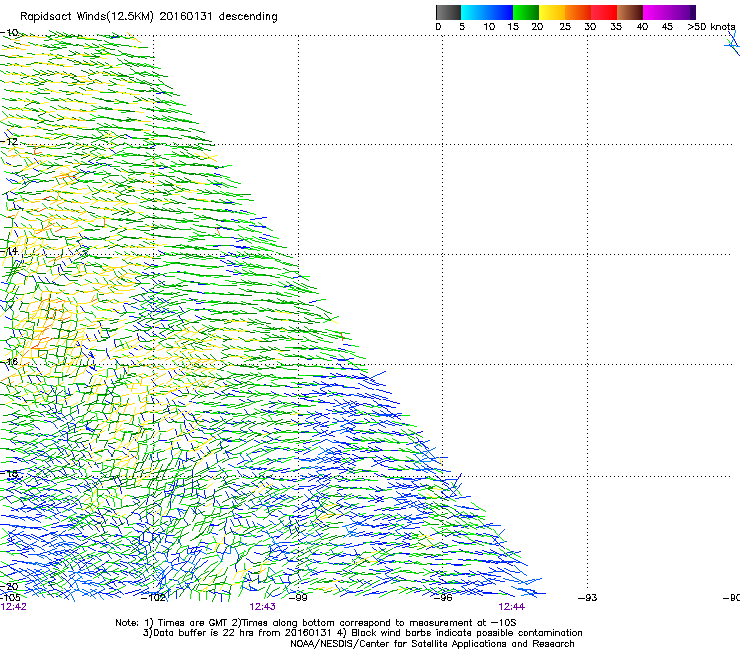This screenshot has height=650, width=740.
Task: Click the legend label '0'
Action: tap(438, 27)
